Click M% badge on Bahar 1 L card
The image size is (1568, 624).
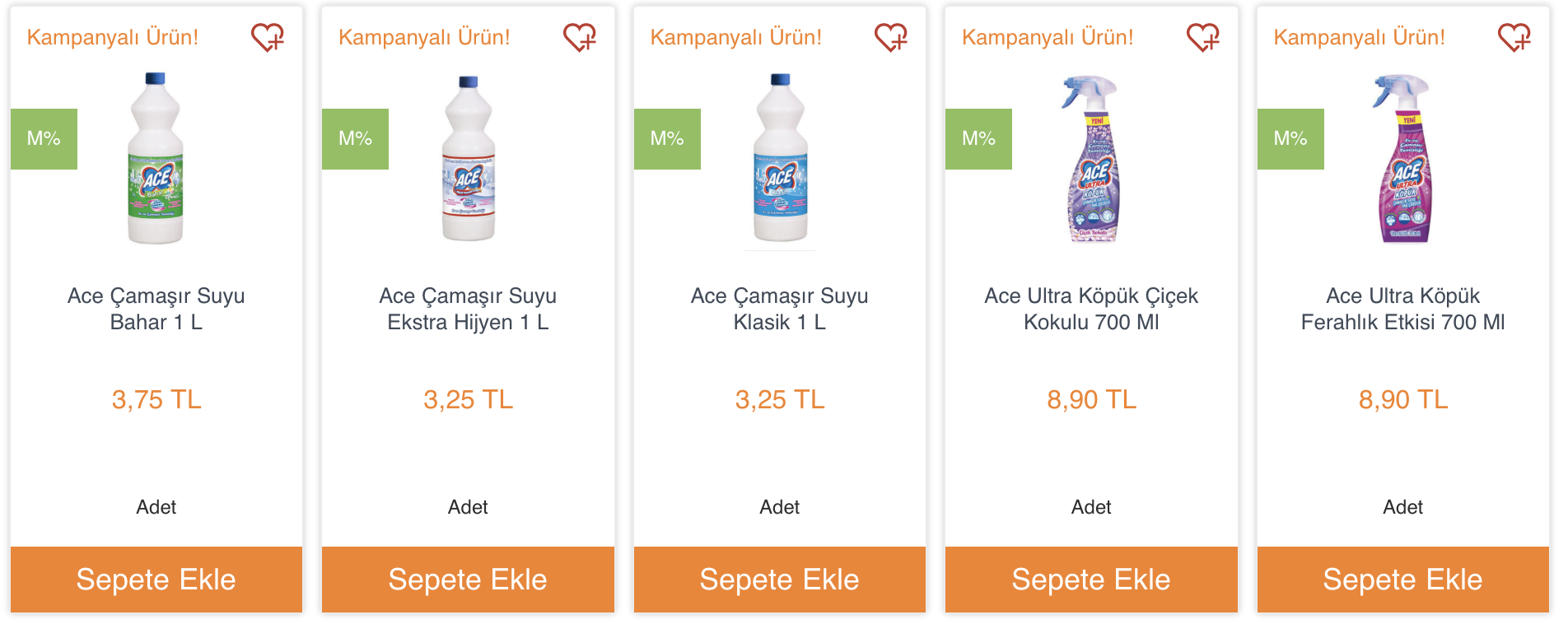pyautogui.click(x=44, y=139)
